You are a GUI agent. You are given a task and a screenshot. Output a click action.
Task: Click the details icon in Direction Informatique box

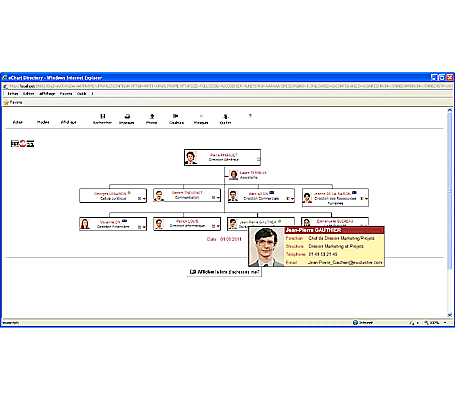[x=213, y=226]
